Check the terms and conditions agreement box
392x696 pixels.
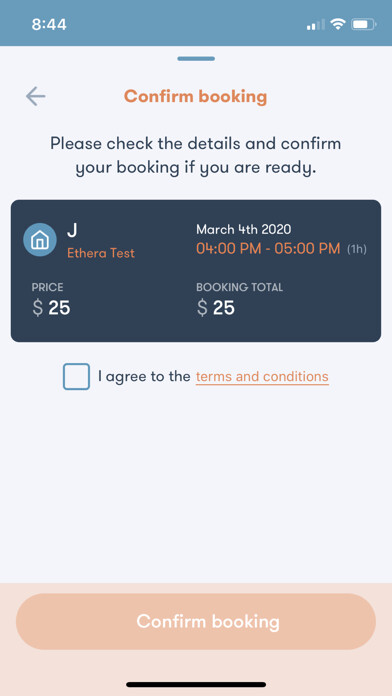pos(76,376)
